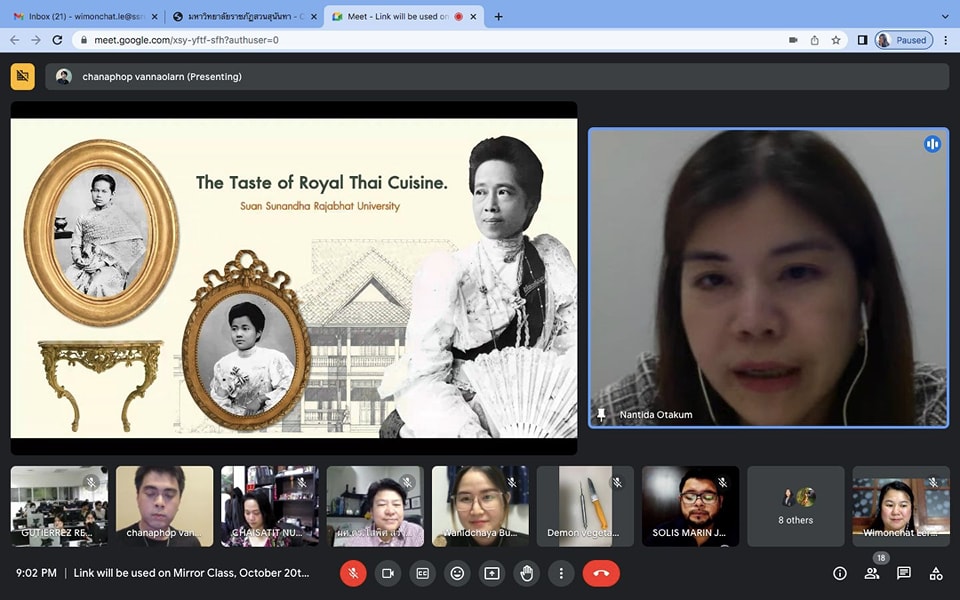The width and height of the screenshot is (960, 600).
Task: Toggle the camera on or off
Action: pos(388,573)
